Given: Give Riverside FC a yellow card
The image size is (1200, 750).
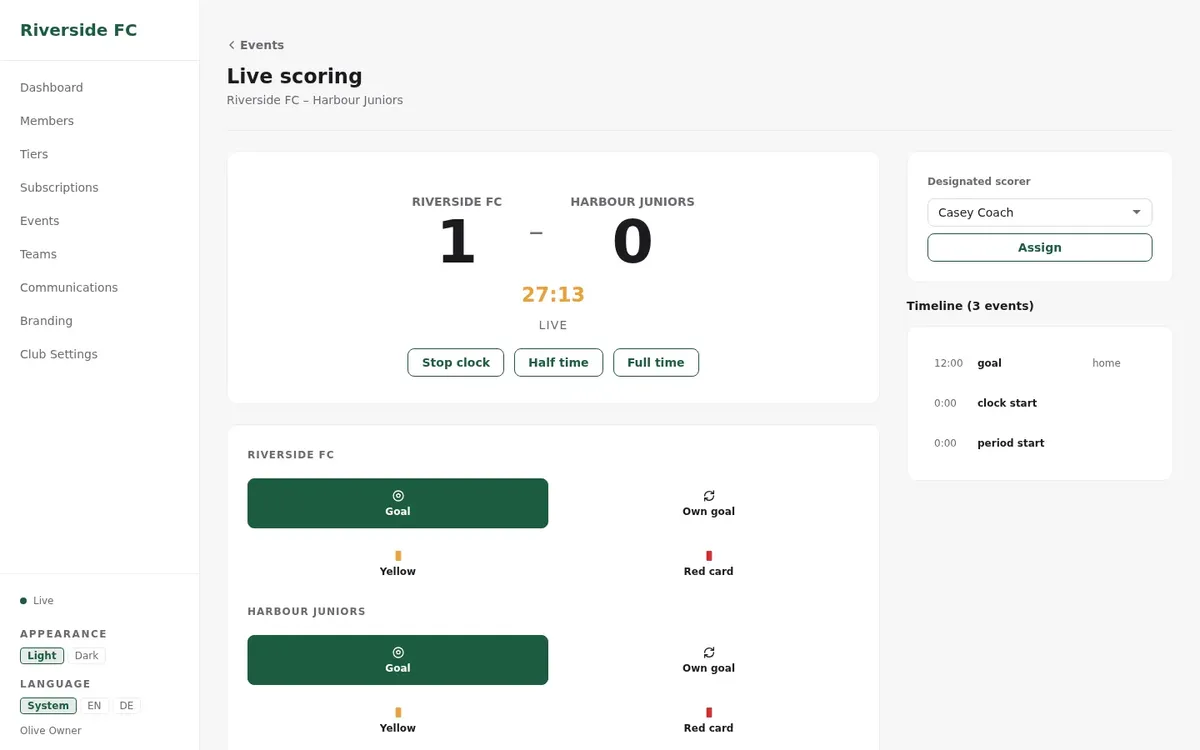Looking at the screenshot, I should tap(398, 563).
